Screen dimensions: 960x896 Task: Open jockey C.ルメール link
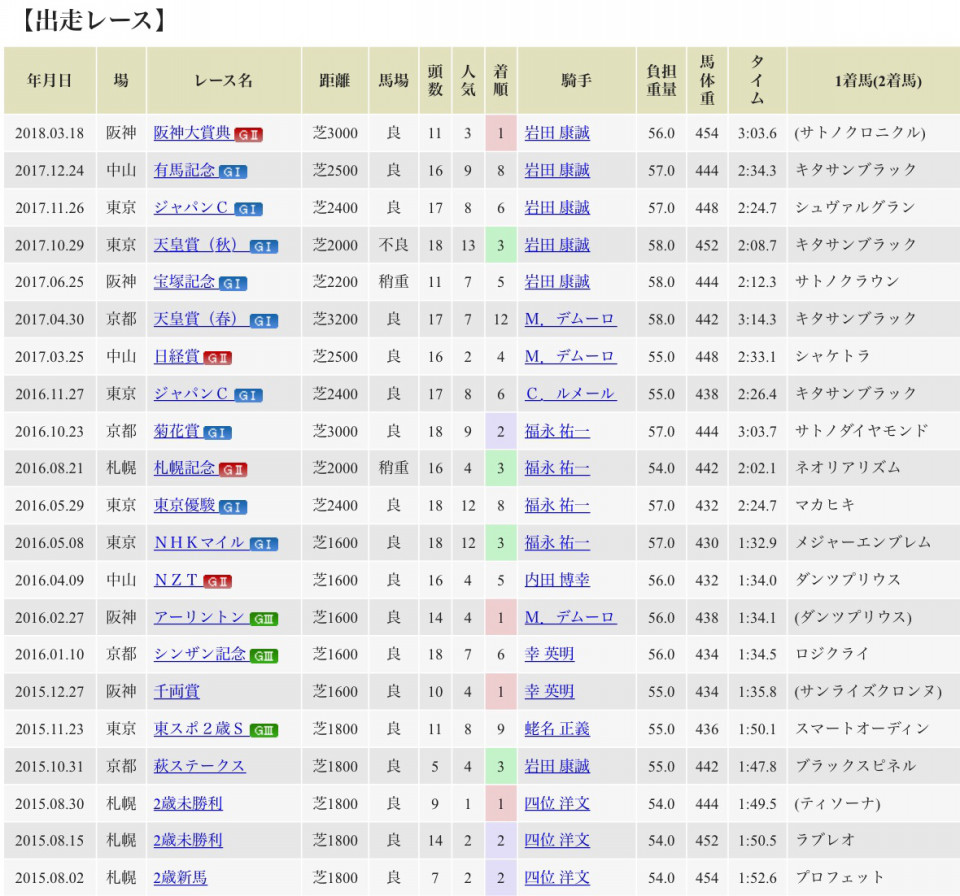[570, 394]
